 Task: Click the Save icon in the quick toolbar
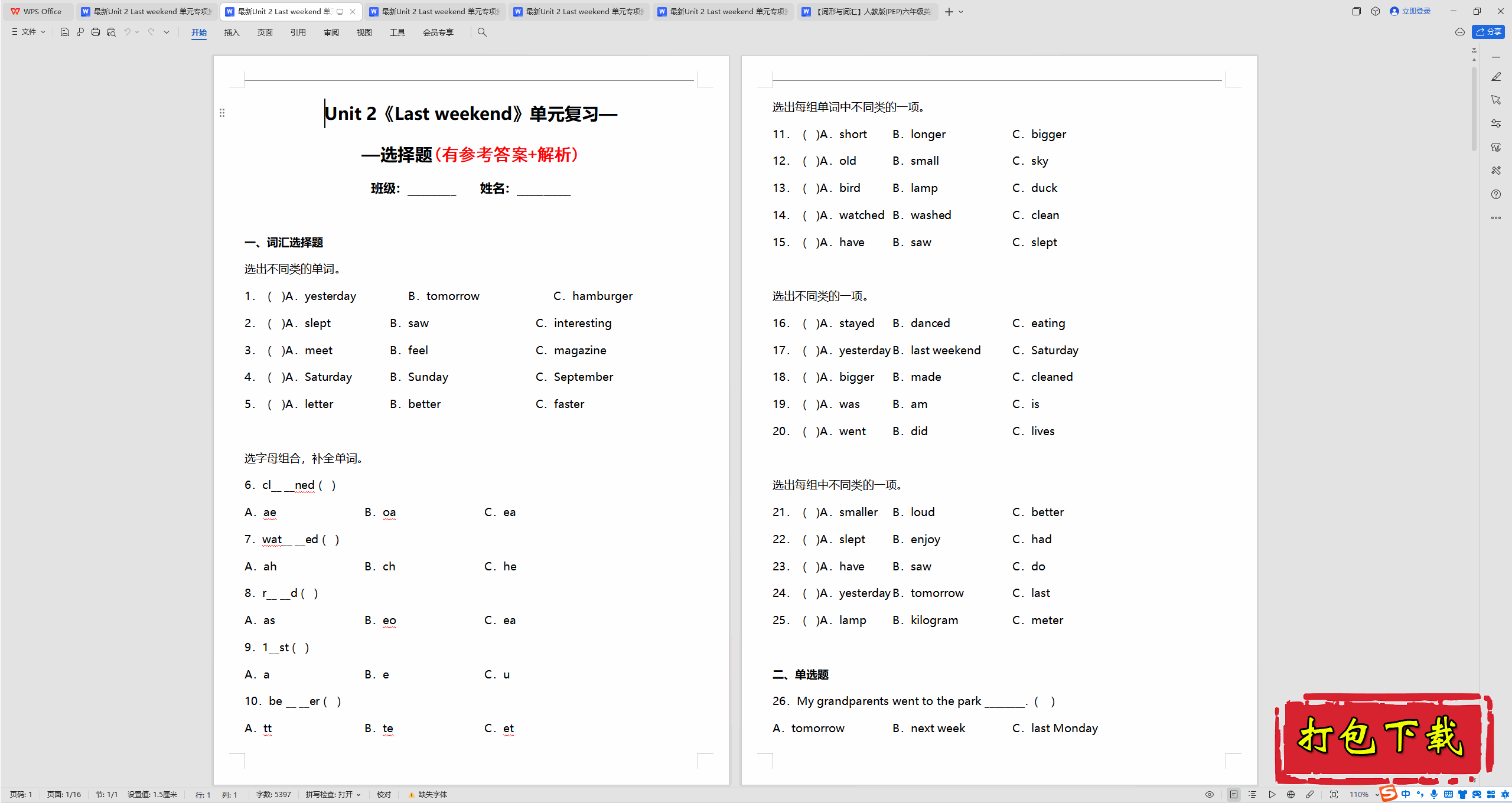pos(65,32)
